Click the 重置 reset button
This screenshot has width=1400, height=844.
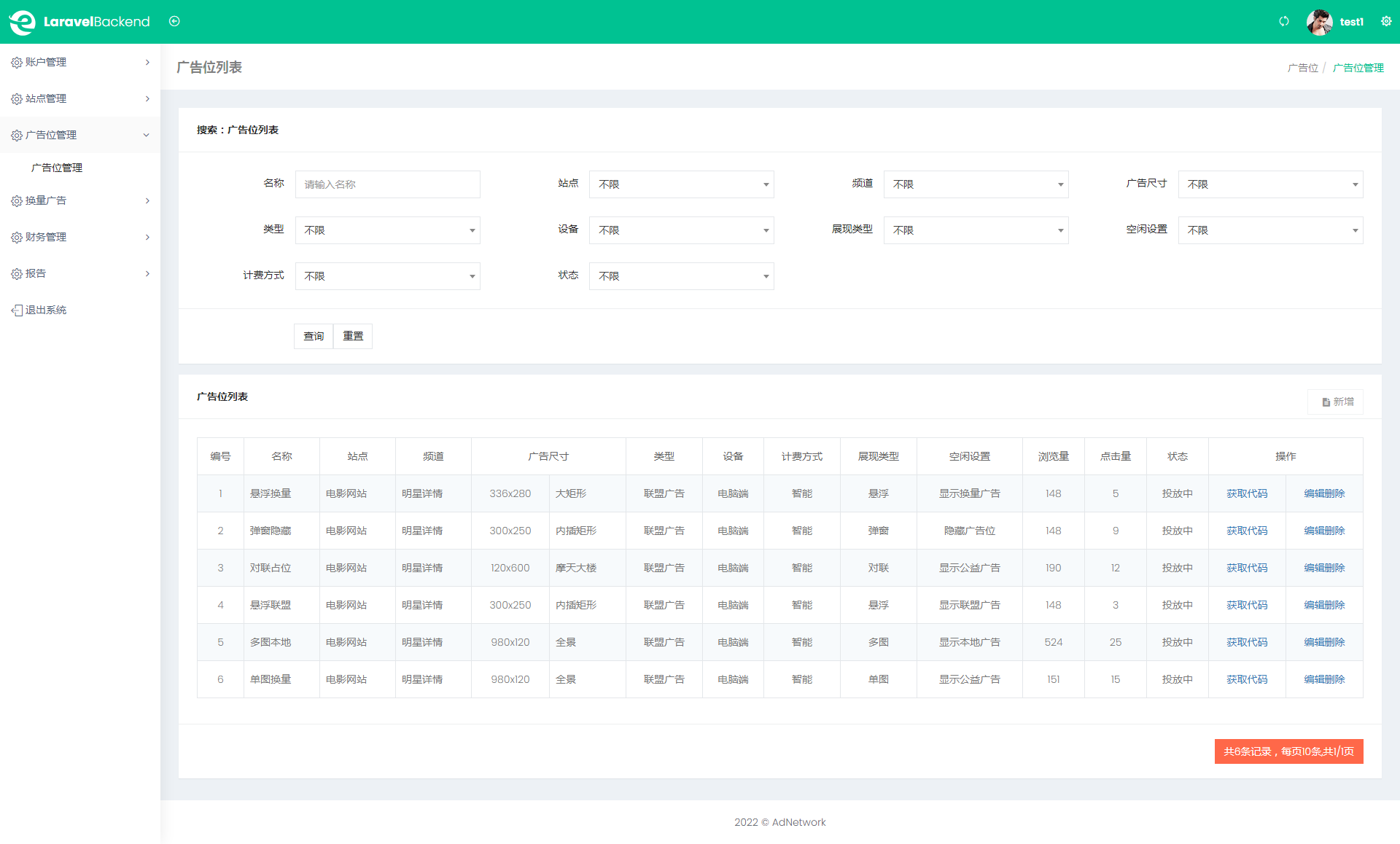pyautogui.click(x=353, y=336)
